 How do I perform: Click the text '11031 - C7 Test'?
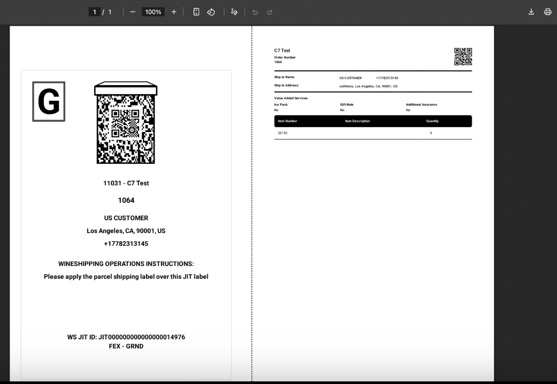126,183
